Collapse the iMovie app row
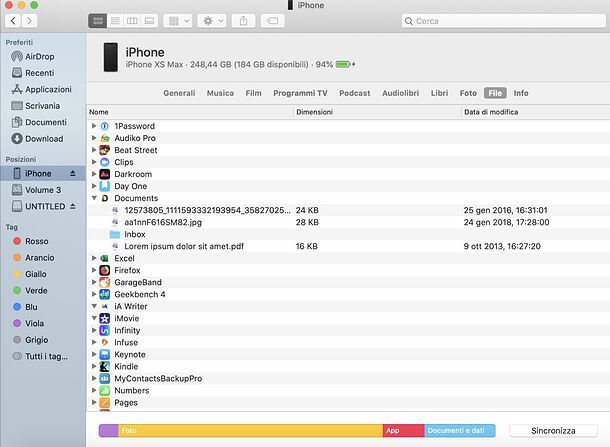The width and height of the screenshot is (610, 447). coord(94,318)
